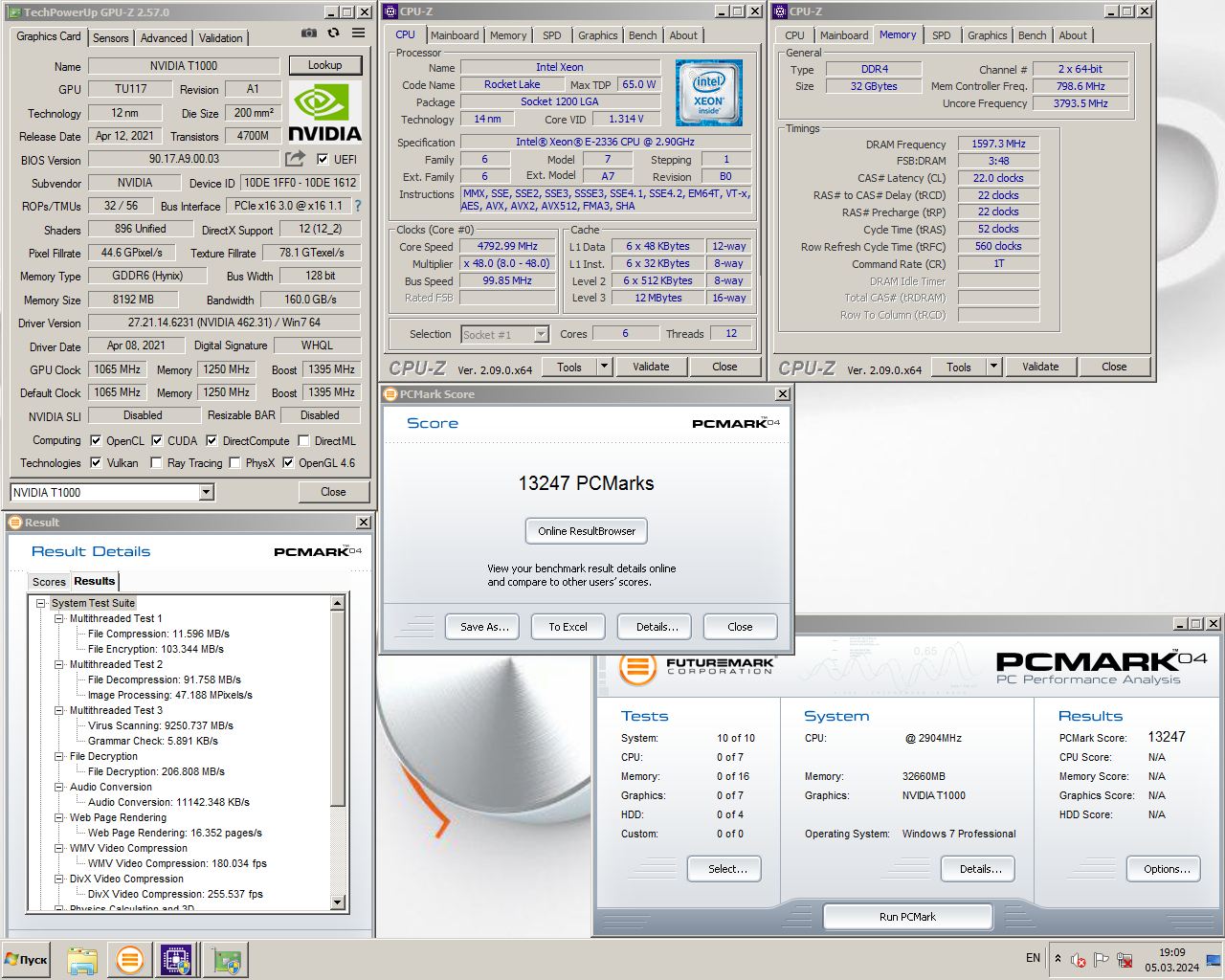Toggle the PhysX checkbox
The width and height of the screenshot is (1225, 980).
pos(234,462)
